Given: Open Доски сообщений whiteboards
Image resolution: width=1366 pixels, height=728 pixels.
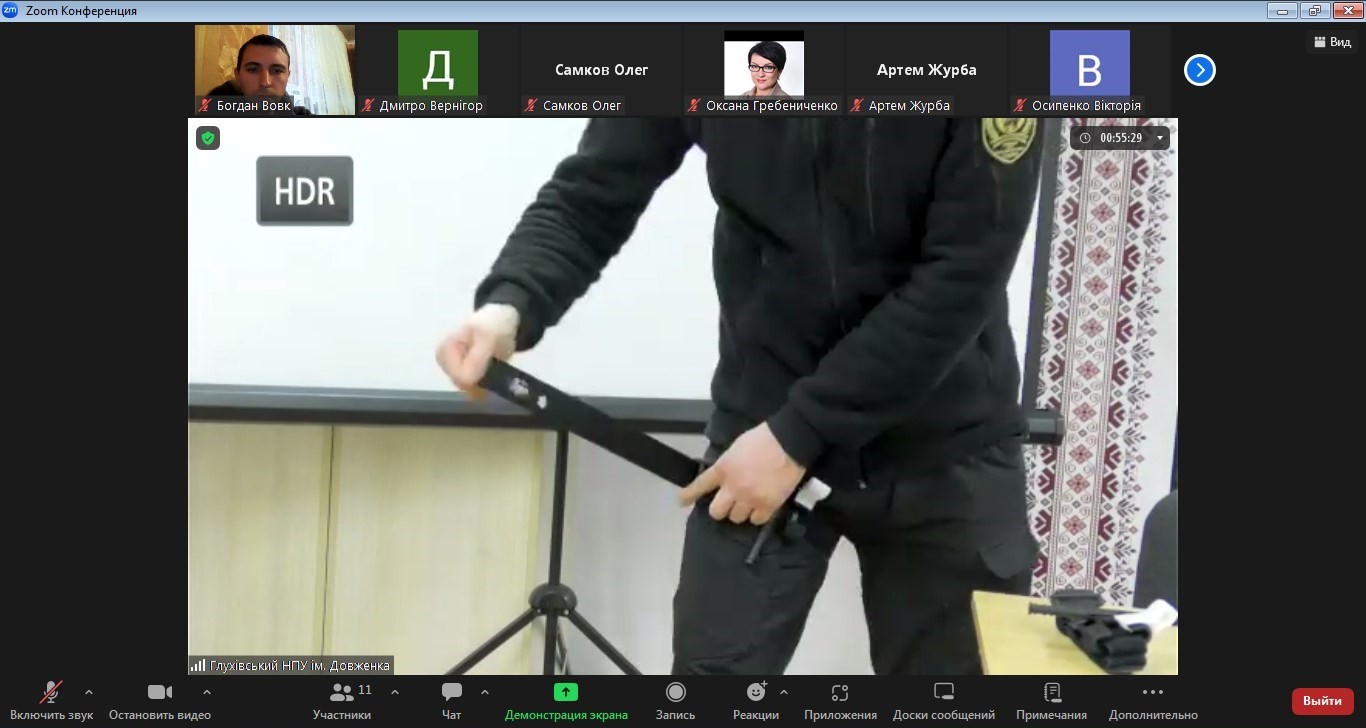Looking at the screenshot, I should [943, 700].
